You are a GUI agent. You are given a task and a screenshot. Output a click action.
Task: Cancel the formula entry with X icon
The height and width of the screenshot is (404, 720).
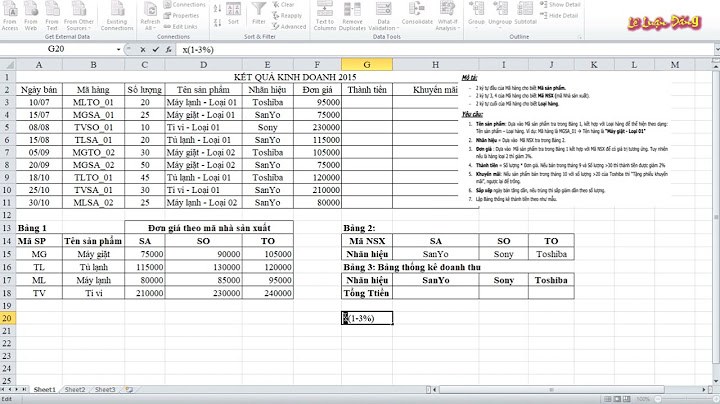pos(143,50)
